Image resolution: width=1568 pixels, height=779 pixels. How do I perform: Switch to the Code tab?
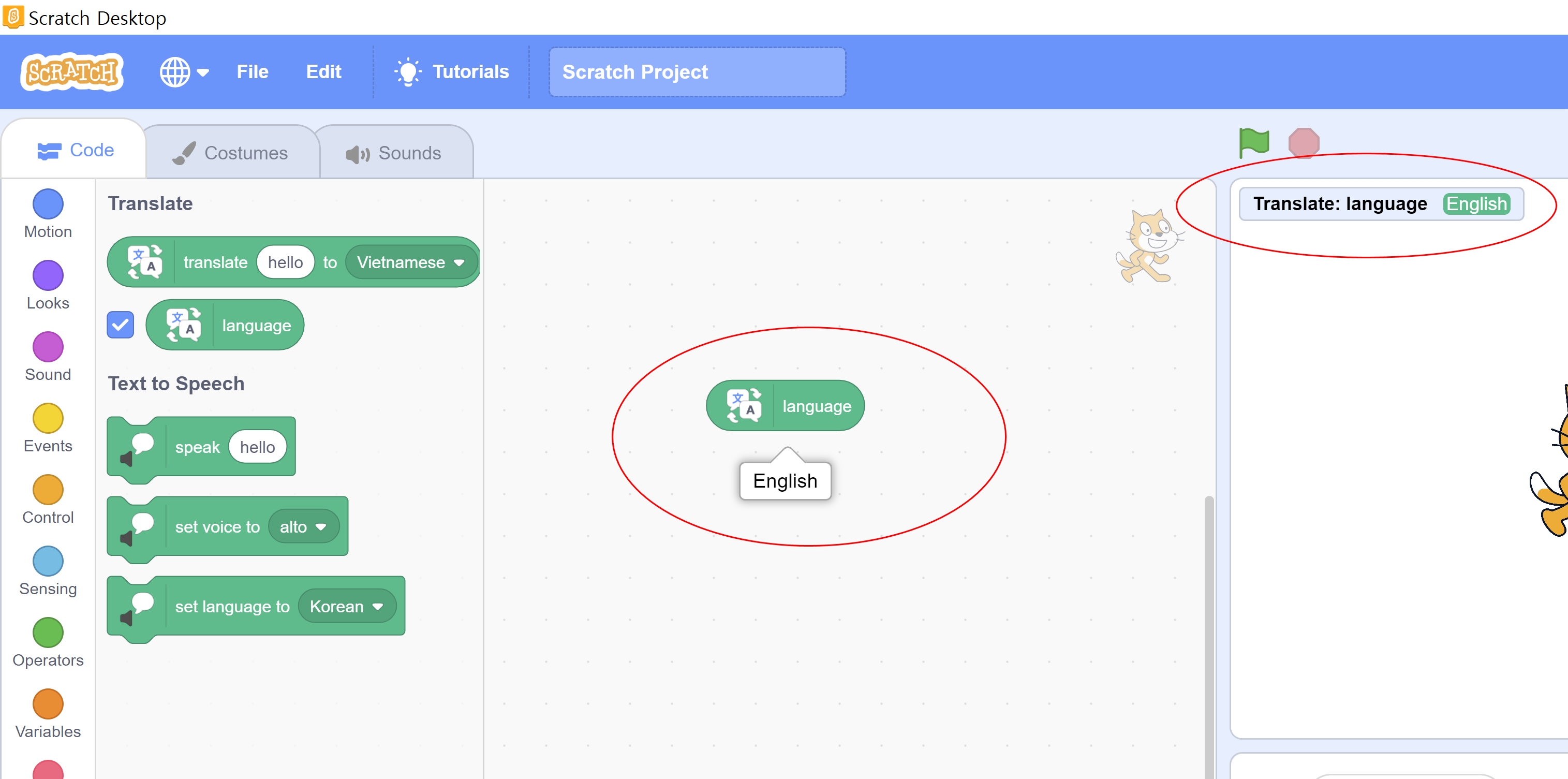[75, 150]
